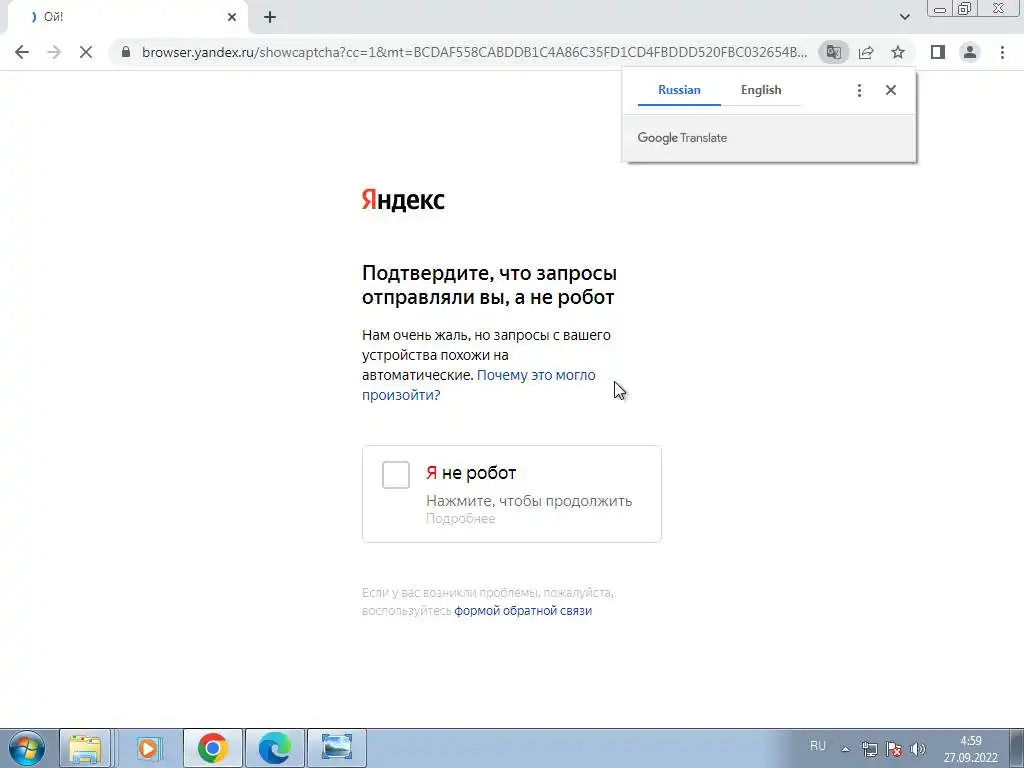Stop page loading with the X button
The height and width of the screenshot is (768, 1024).
[x=86, y=52]
